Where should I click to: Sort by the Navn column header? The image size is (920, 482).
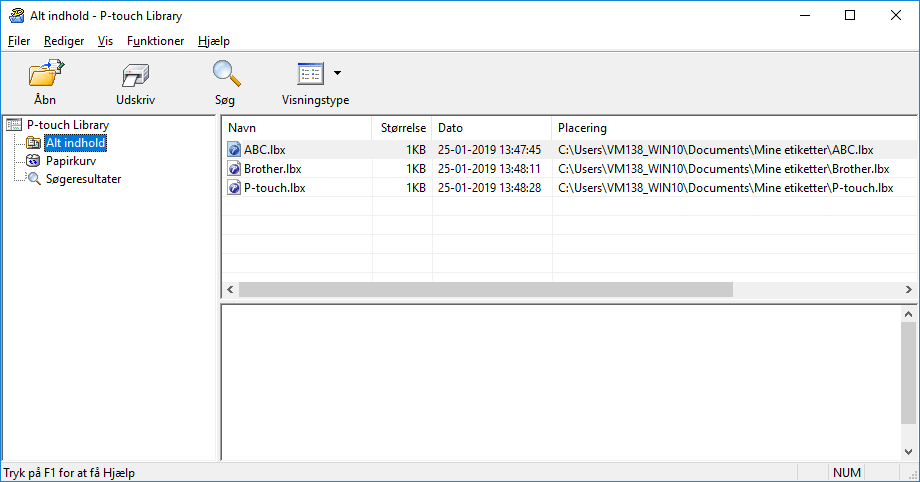point(296,128)
